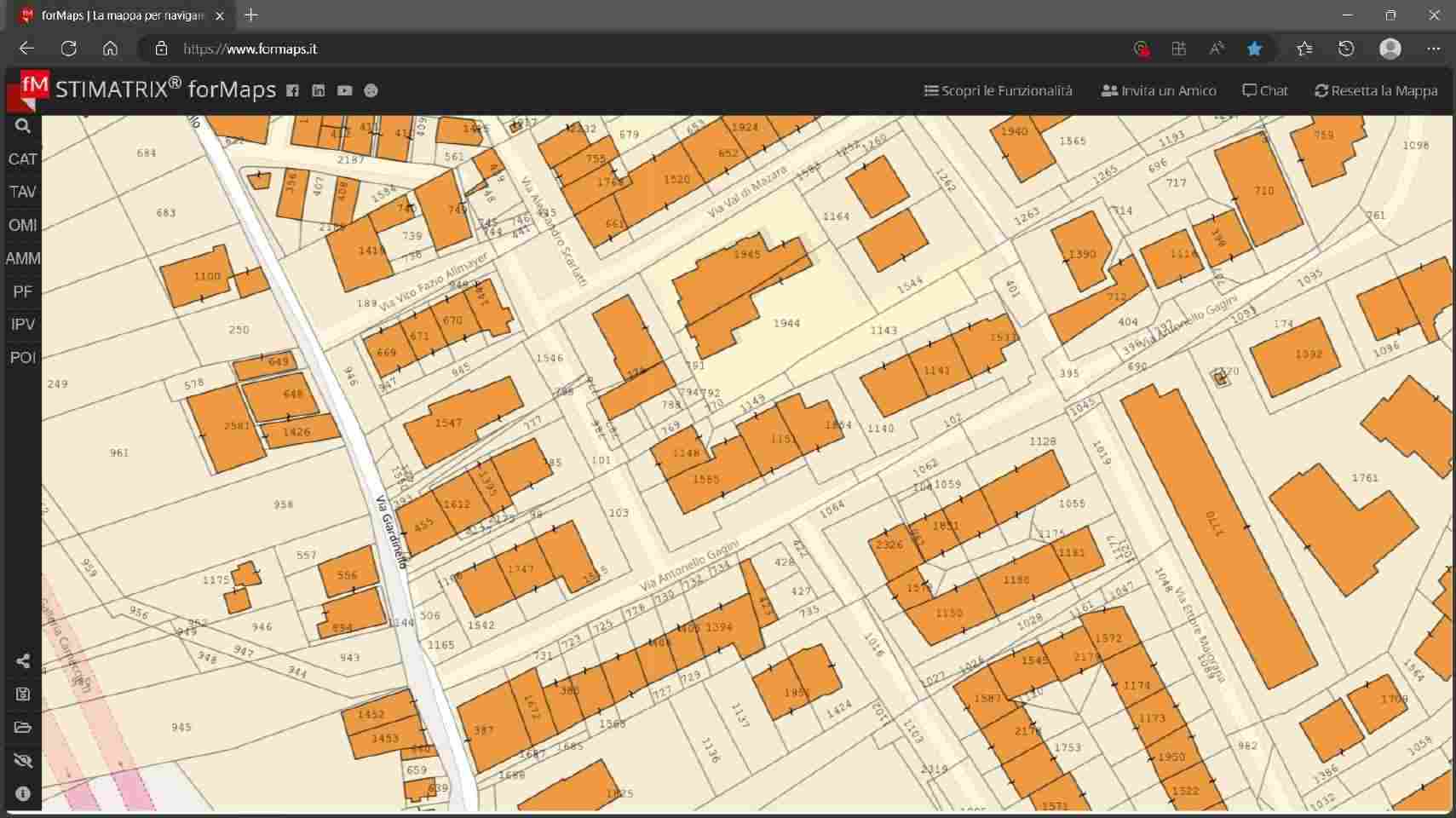
Task: Open the TAV panel in sidebar
Action: [23, 193]
